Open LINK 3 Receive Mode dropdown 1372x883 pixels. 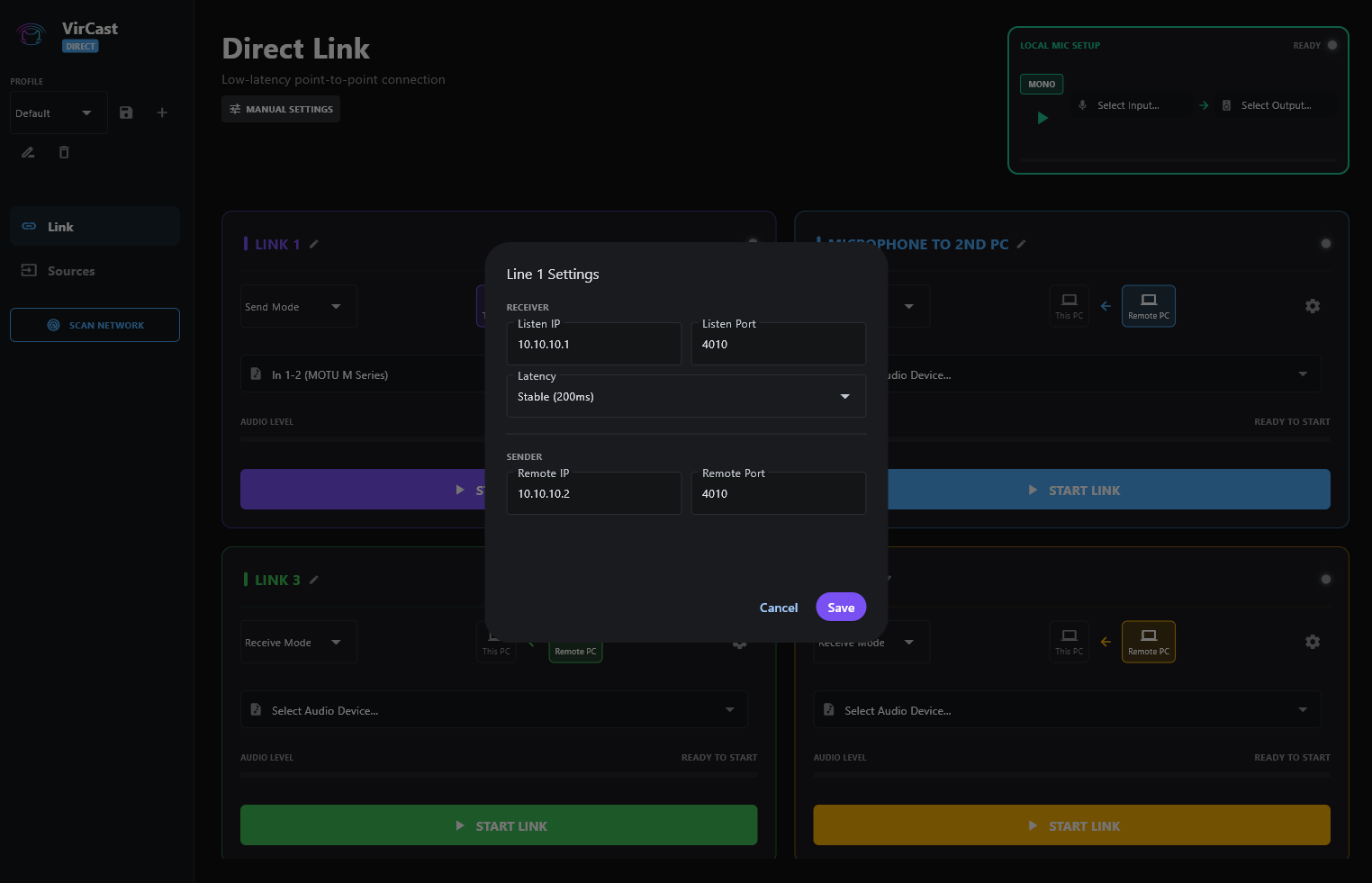pos(298,643)
